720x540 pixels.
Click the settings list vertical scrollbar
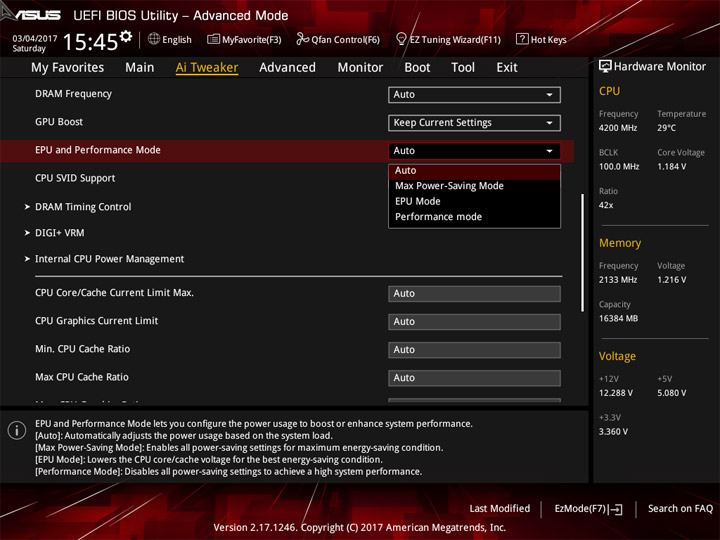click(x=582, y=253)
